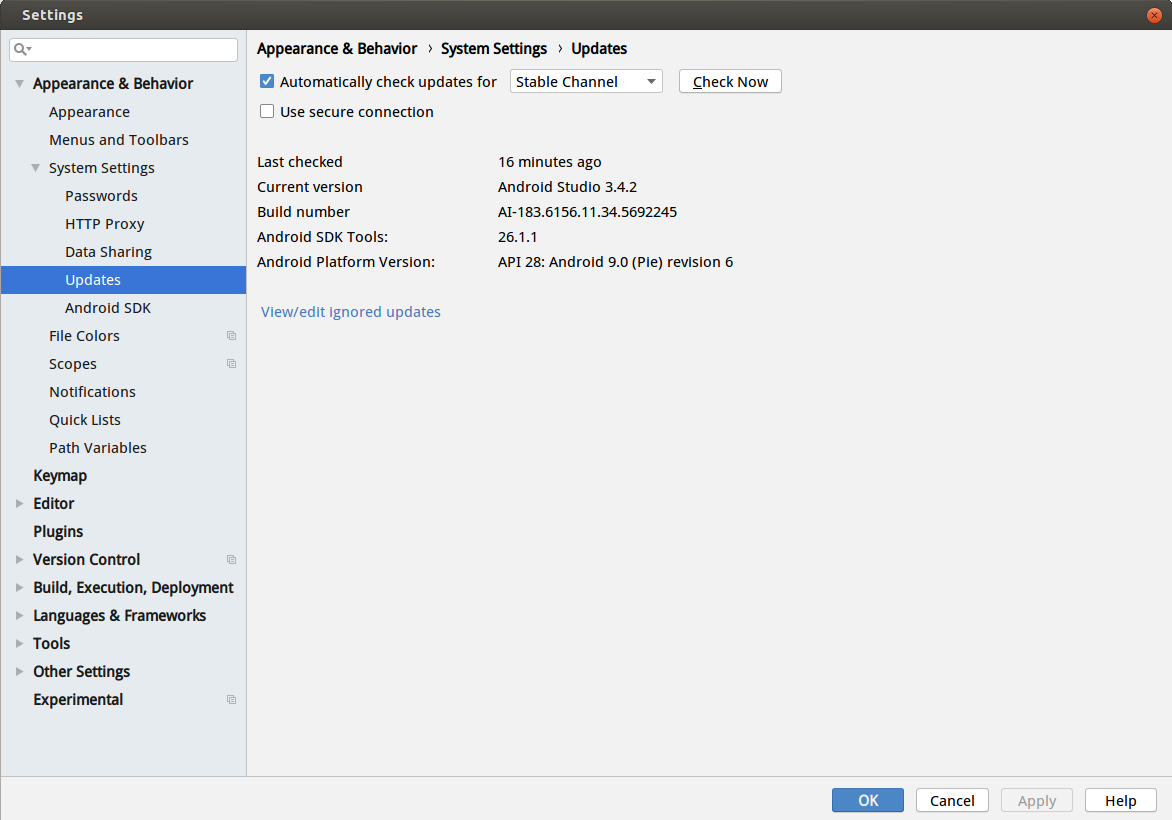Click the 'Build number' label
Screen dimensions: 1172x820
click(x=303, y=212)
